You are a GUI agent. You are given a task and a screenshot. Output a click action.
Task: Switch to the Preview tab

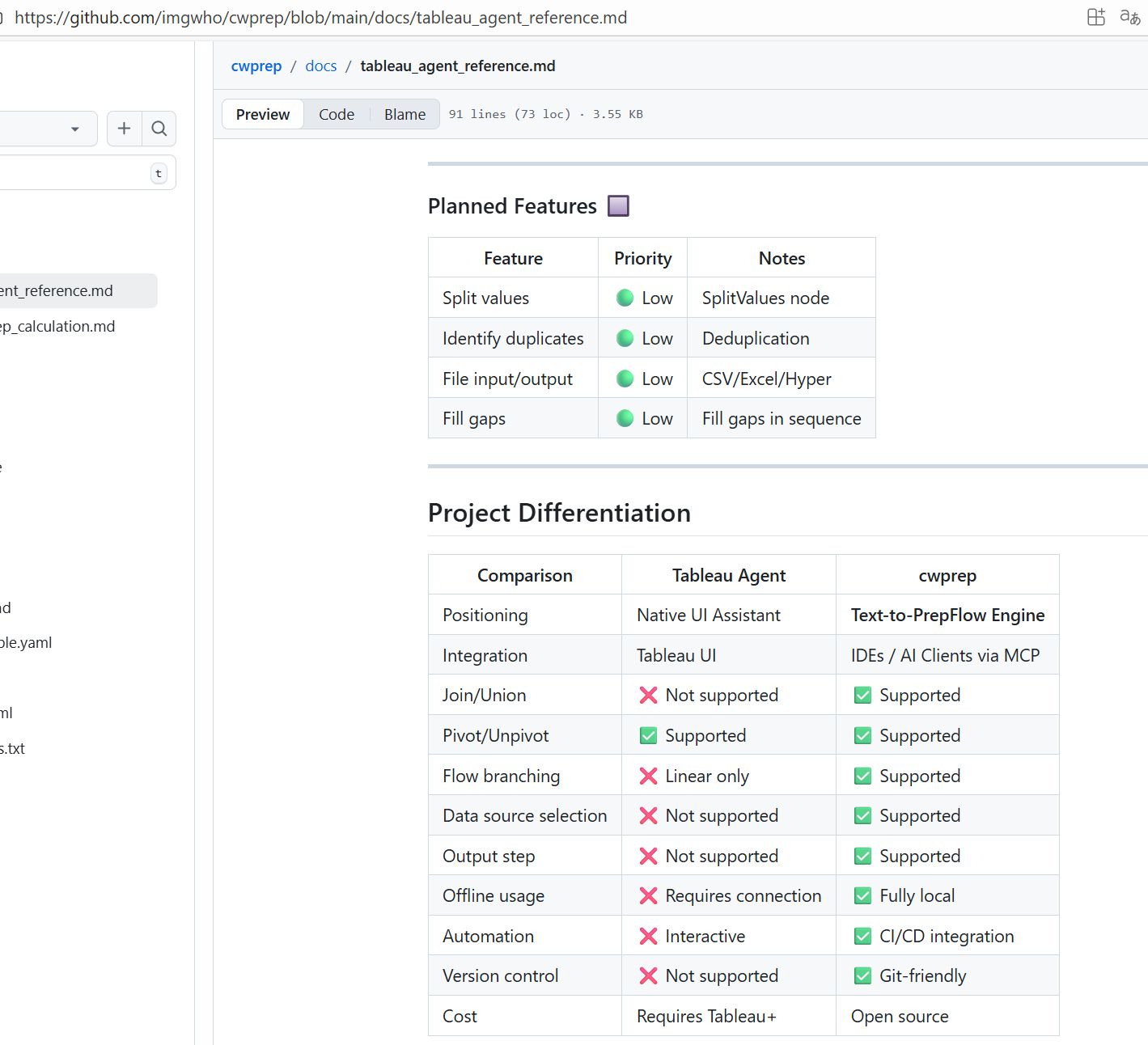(x=263, y=114)
